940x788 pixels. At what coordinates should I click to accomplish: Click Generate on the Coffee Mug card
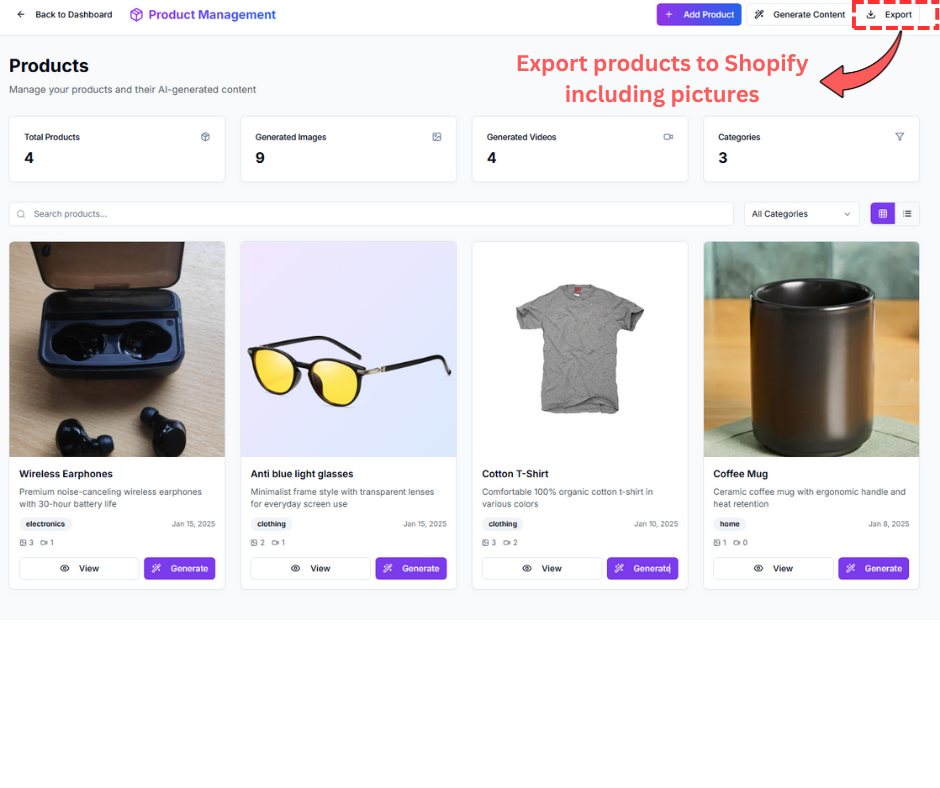[x=873, y=568]
